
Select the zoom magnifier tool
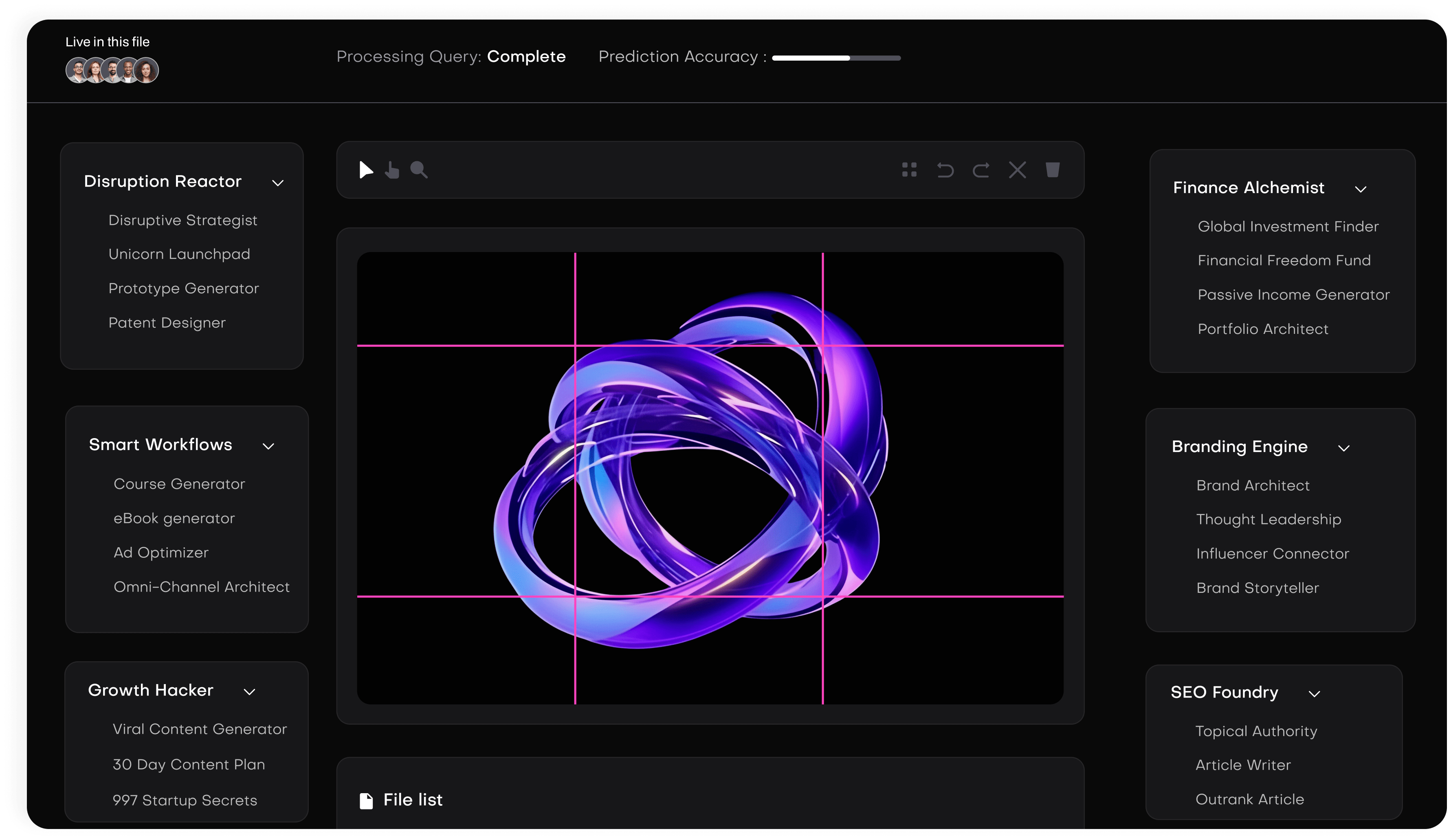pyautogui.click(x=419, y=170)
